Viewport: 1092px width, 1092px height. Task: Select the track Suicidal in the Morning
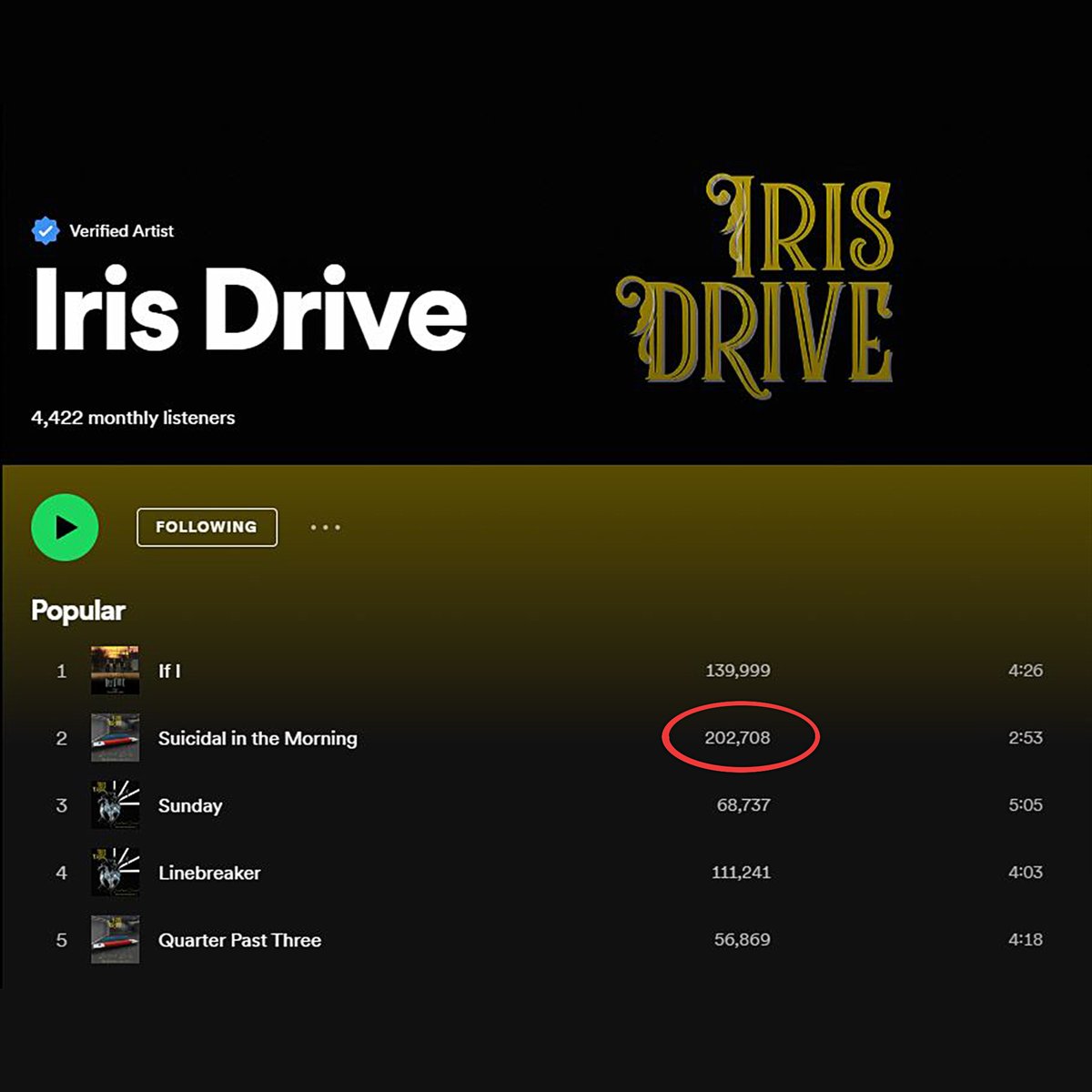pos(258,738)
